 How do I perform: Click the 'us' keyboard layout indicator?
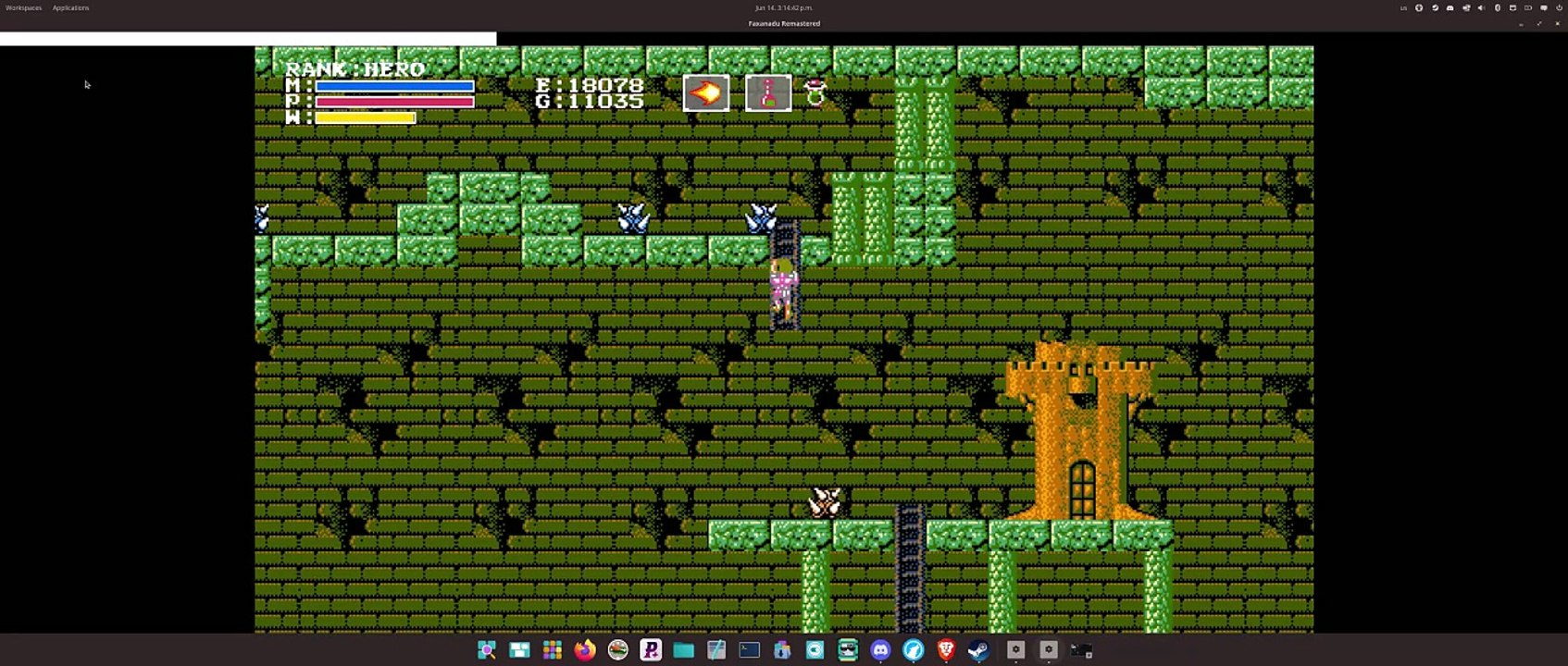1403,7
